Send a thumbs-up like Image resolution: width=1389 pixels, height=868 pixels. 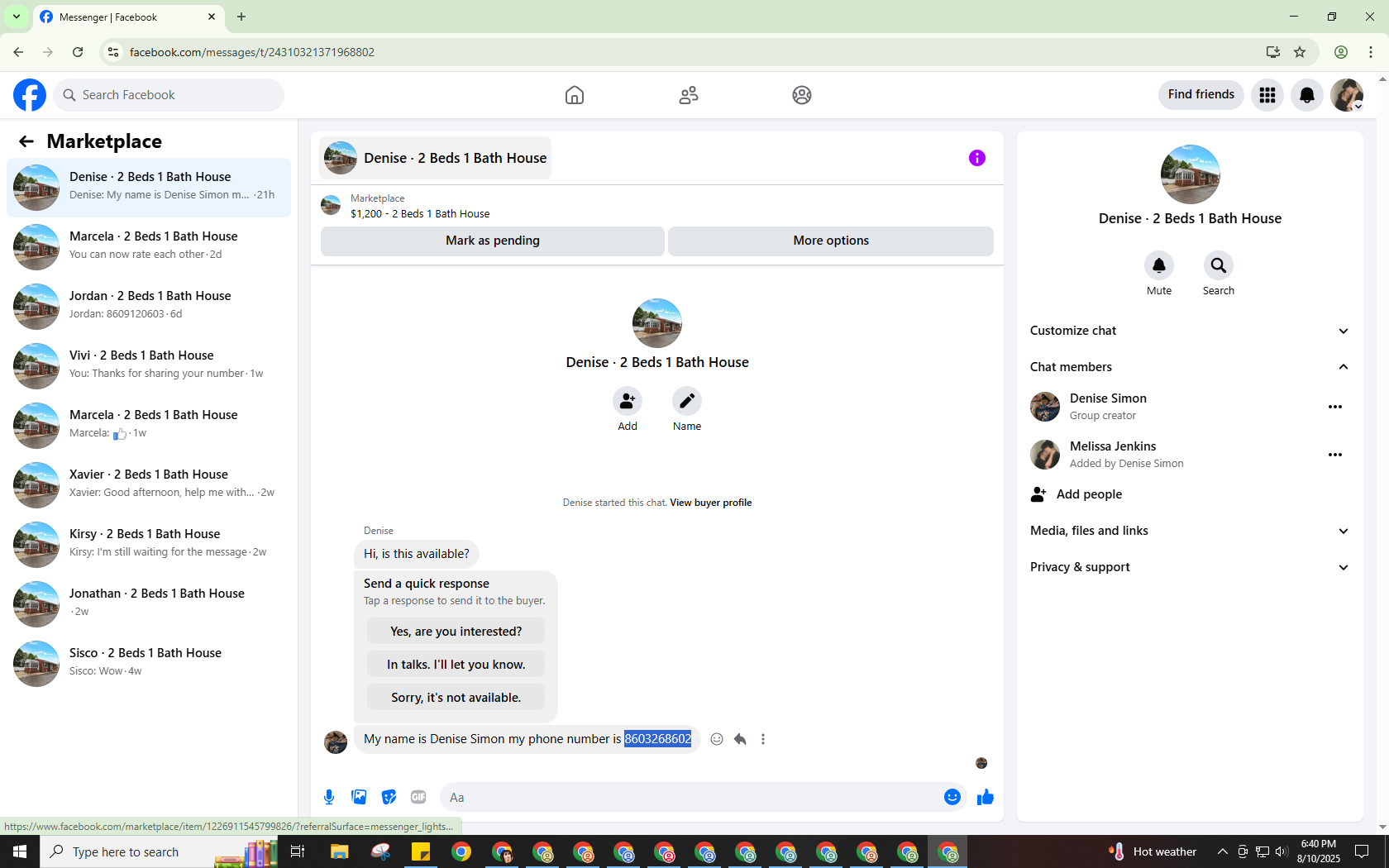click(986, 797)
